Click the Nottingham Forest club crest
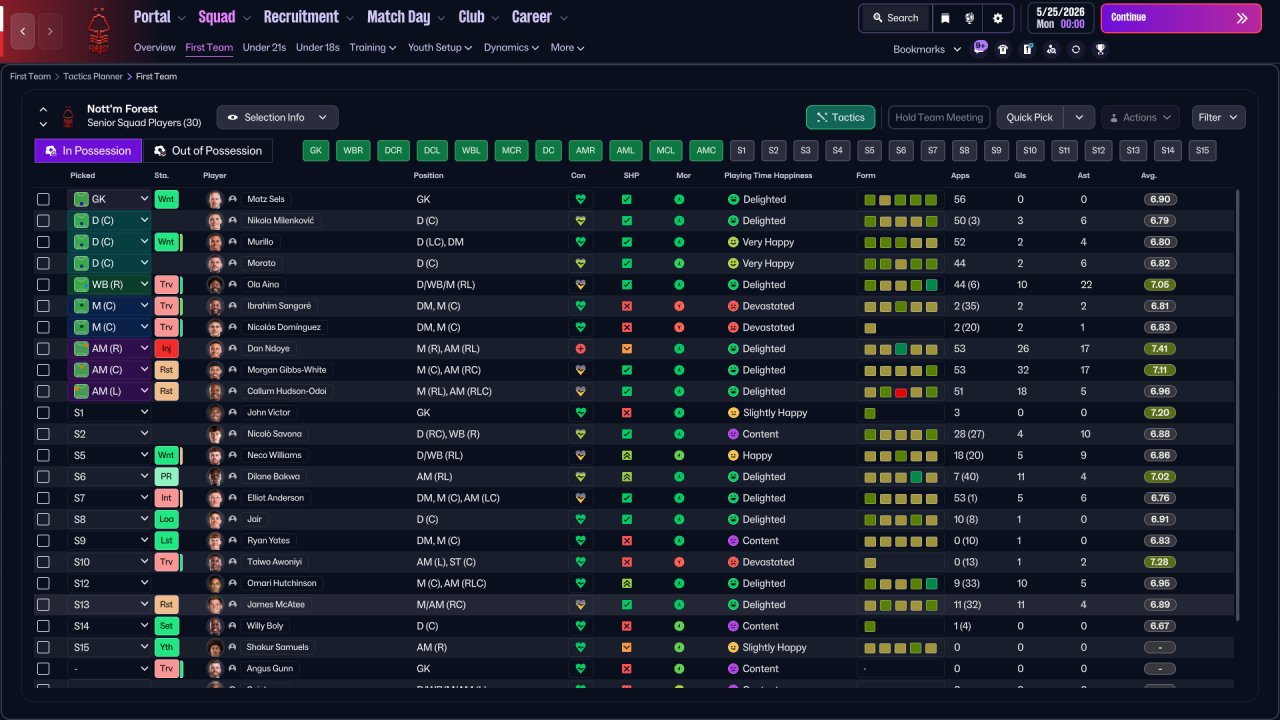1280x720 pixels. (98, 30)
